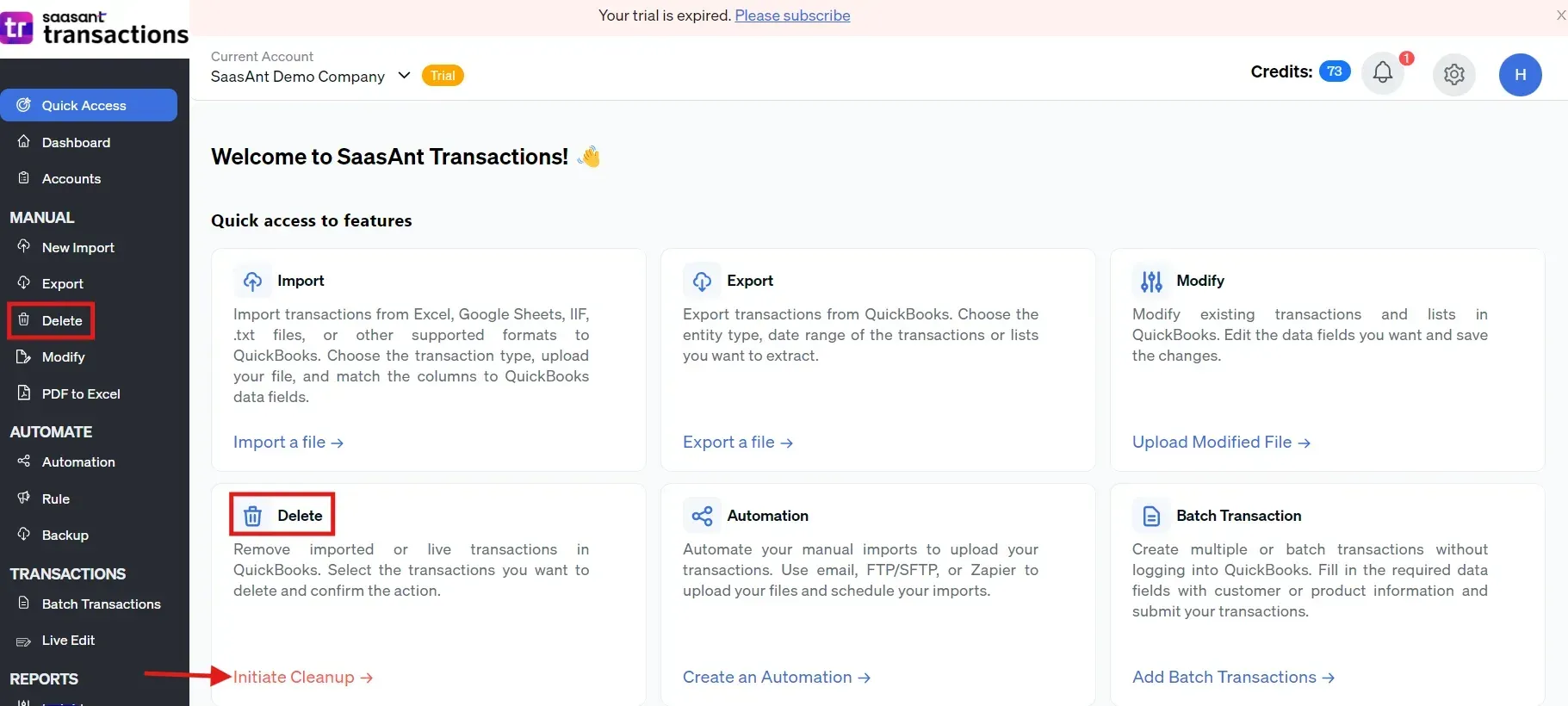Image resolution: width=1568 pixels, height=706 pixels.
Task: Open the settings gear icon
Action: (1454, 74)
